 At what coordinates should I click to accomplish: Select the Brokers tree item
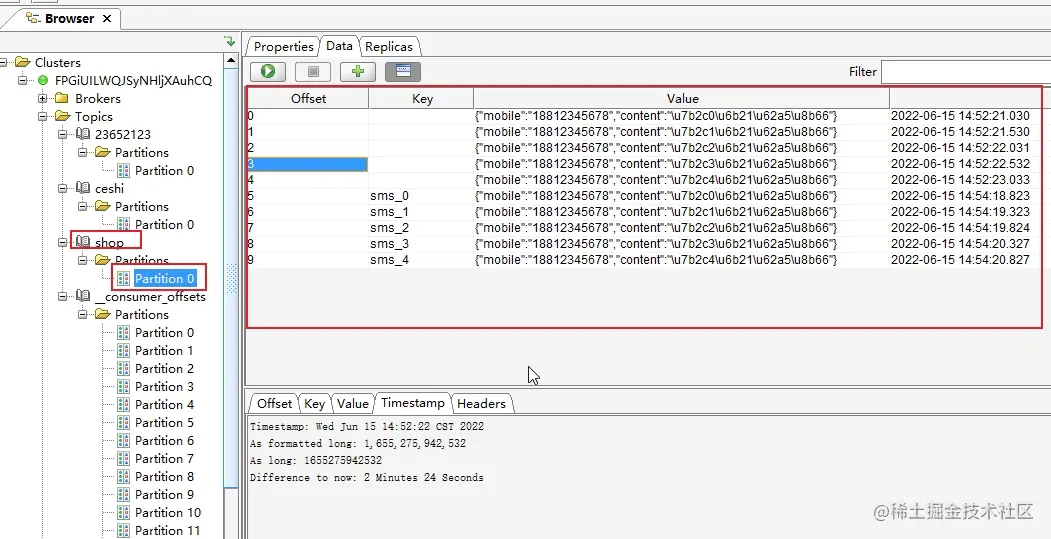tap(98, 99)
